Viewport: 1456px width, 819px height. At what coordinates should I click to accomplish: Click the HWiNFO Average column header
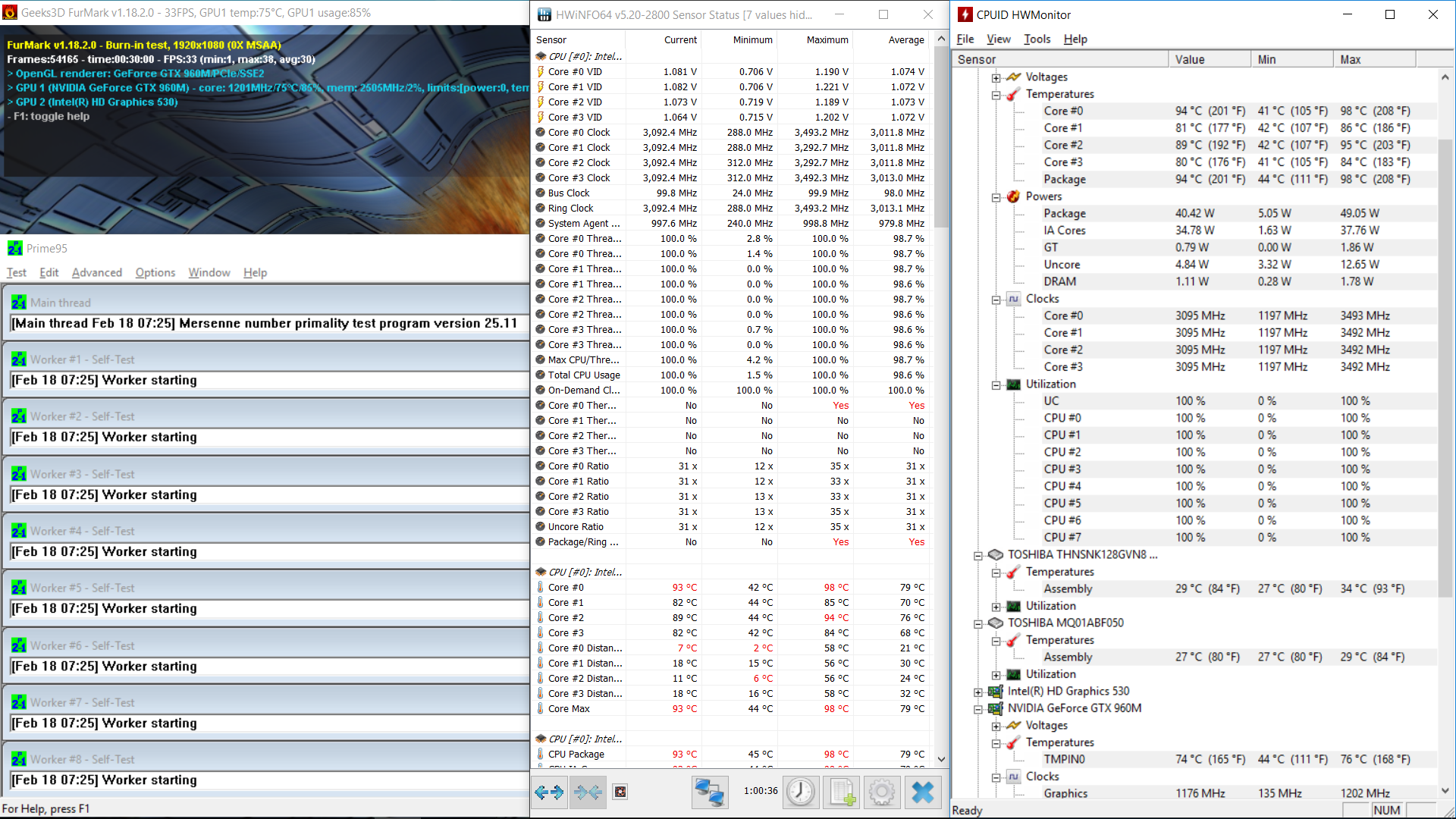890,39
